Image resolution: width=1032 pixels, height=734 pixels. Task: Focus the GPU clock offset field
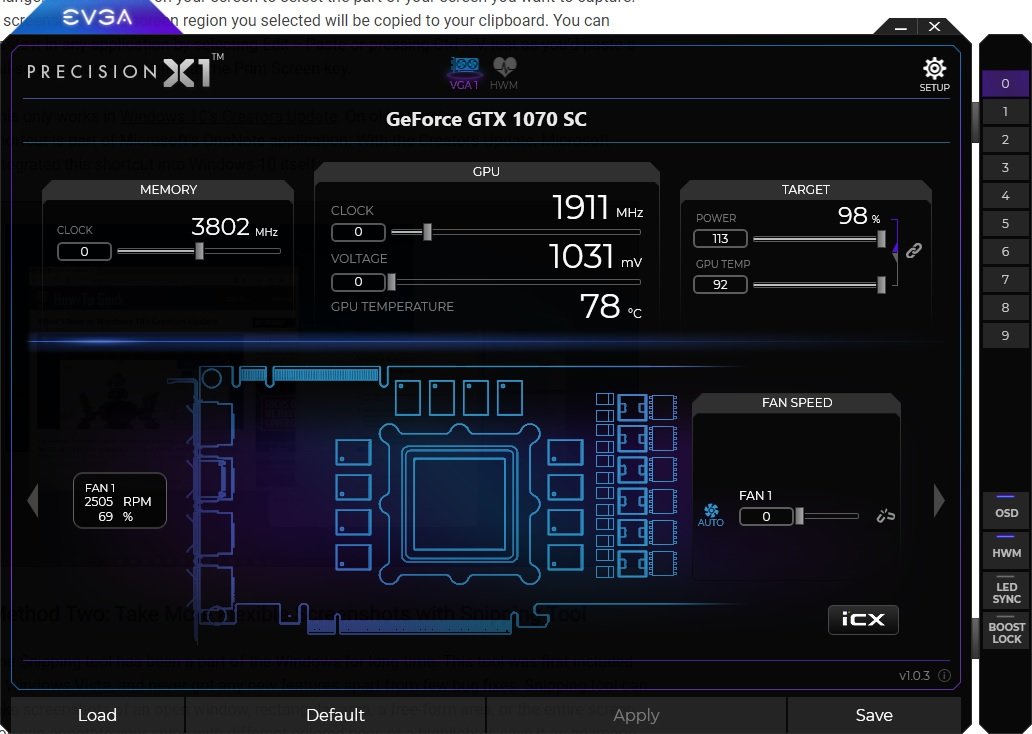(x=358, y=232)
